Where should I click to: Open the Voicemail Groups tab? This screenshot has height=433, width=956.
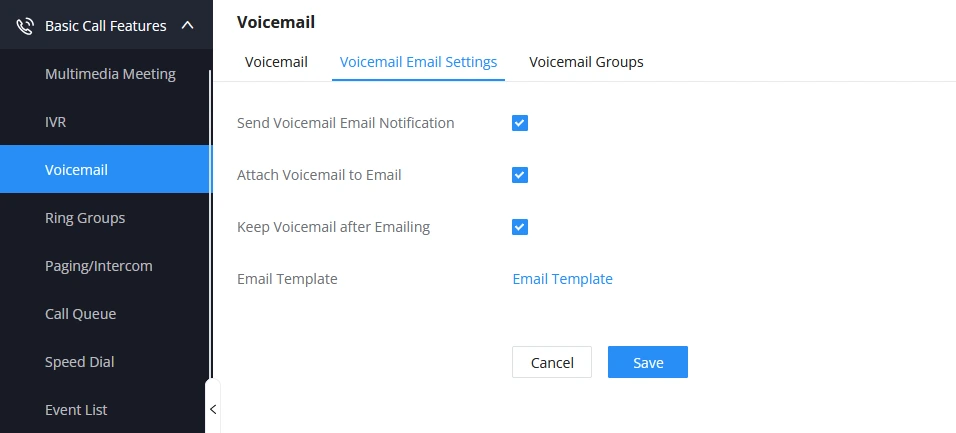[x=586, y=62]
